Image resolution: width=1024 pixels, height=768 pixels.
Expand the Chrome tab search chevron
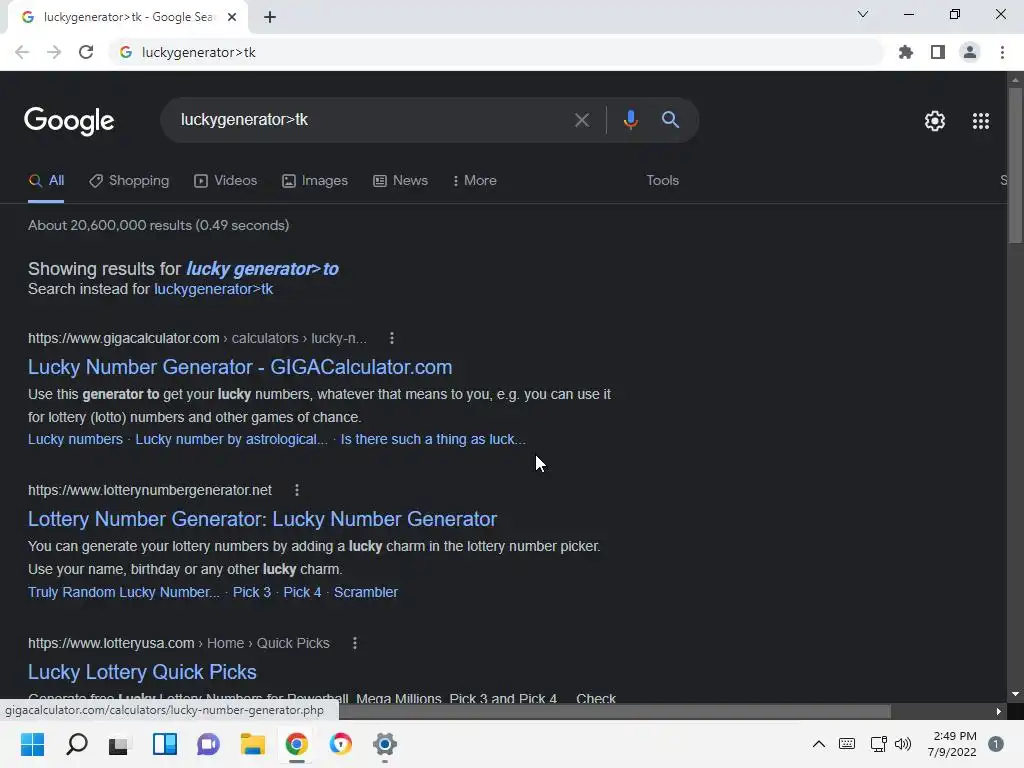click(x=863, y=14)
